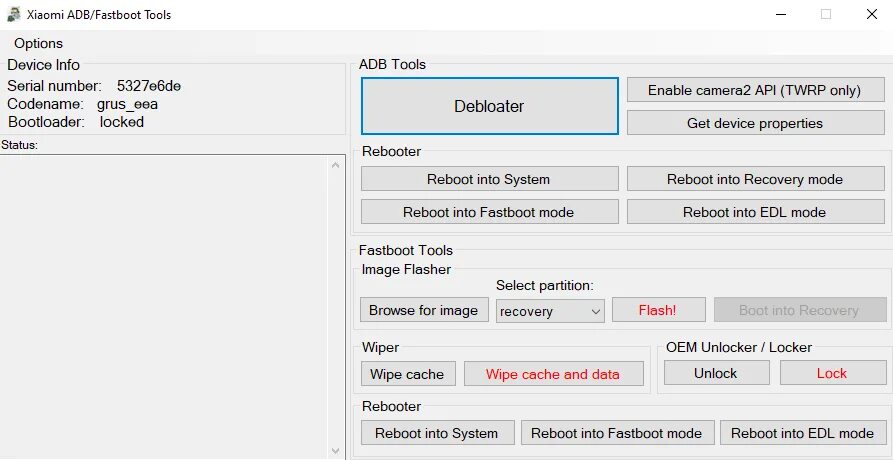Reboot into System under ADB Tools

489,179
